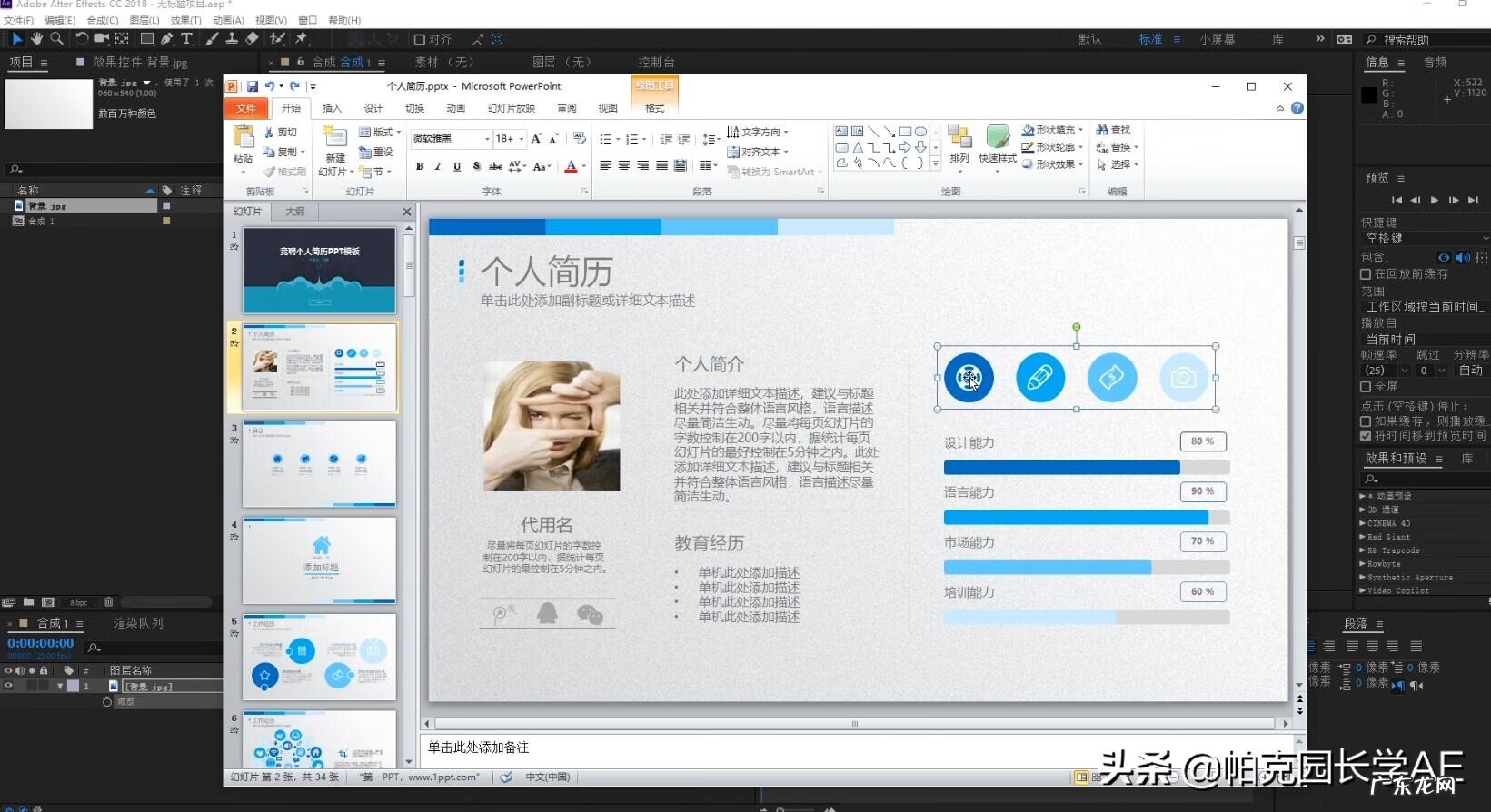The width and height of the screenshot is (1491, 812).
Task: Toggle the 全屏 checkbox in preview panel
Action: point(1366,386)
